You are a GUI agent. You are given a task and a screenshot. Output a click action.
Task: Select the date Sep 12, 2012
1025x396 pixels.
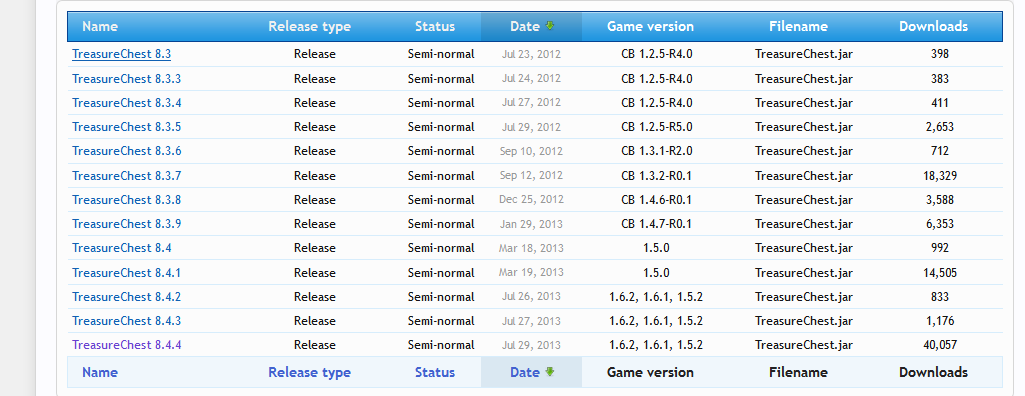(531, 175)
